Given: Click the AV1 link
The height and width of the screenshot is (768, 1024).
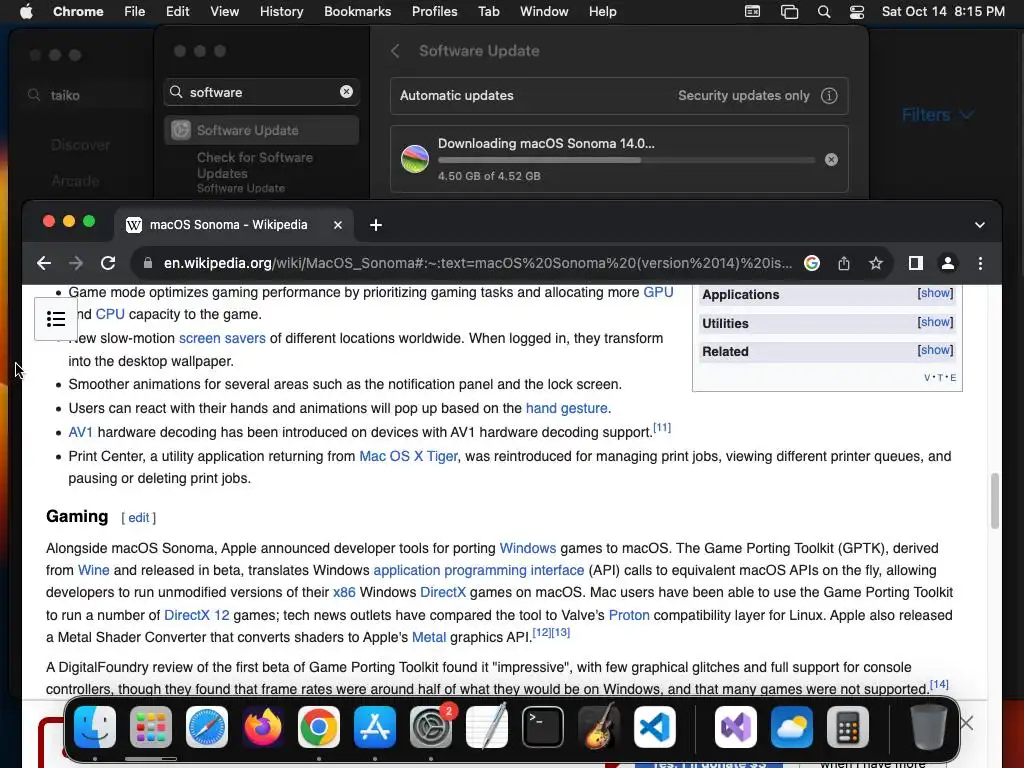Looking at the screenshot, I should 81,432.
